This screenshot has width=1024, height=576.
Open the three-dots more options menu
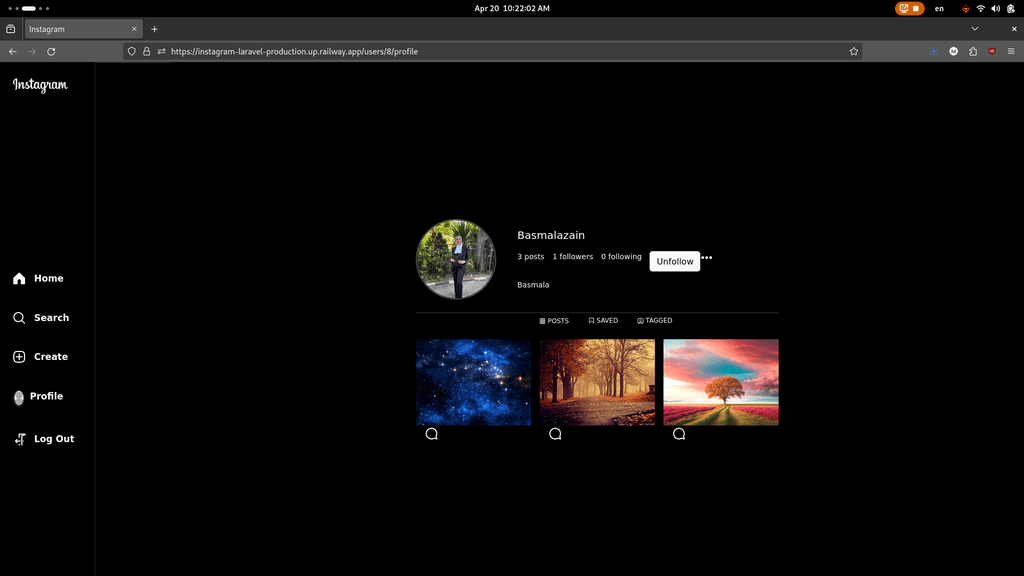click(707, 257)
